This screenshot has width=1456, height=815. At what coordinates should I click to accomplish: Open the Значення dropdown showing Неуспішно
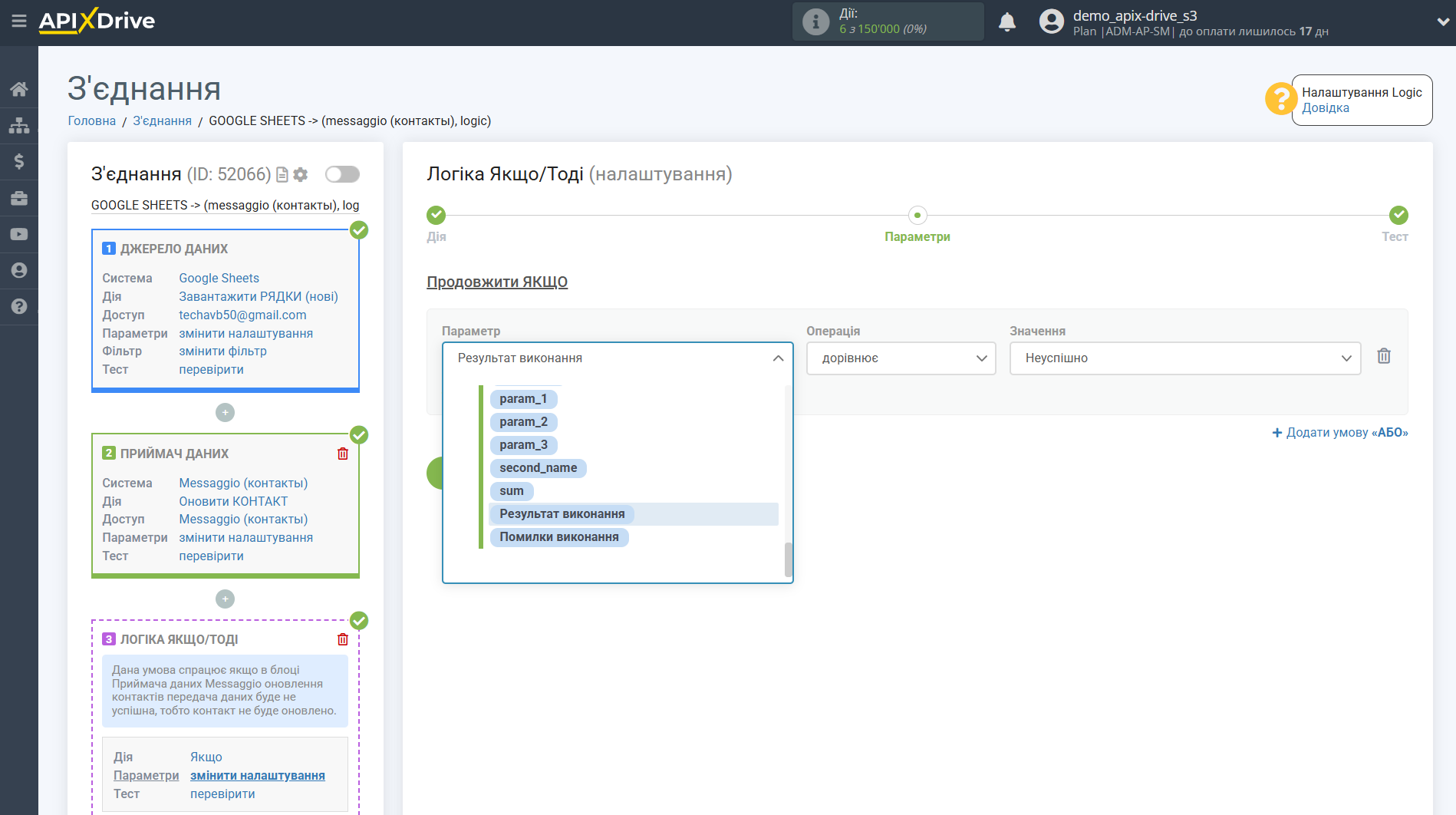[1184, 358]
